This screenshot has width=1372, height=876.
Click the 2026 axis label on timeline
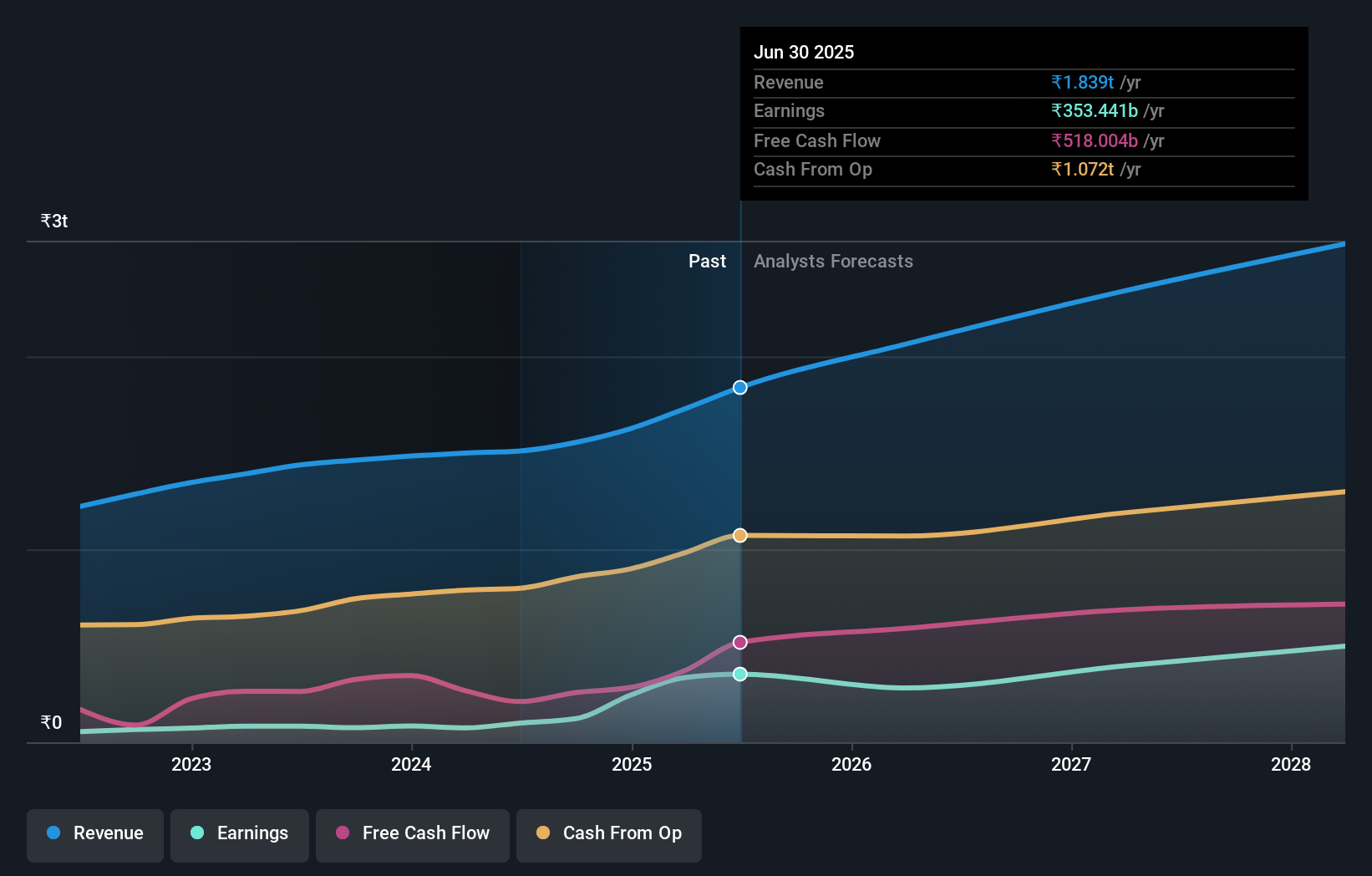pos(851,764)
